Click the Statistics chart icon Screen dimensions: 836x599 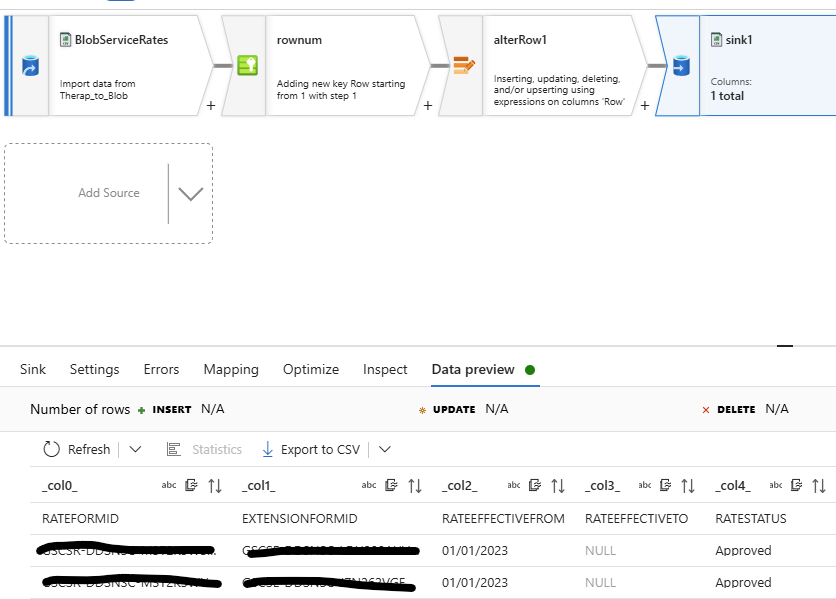click(x=174, y=450)
